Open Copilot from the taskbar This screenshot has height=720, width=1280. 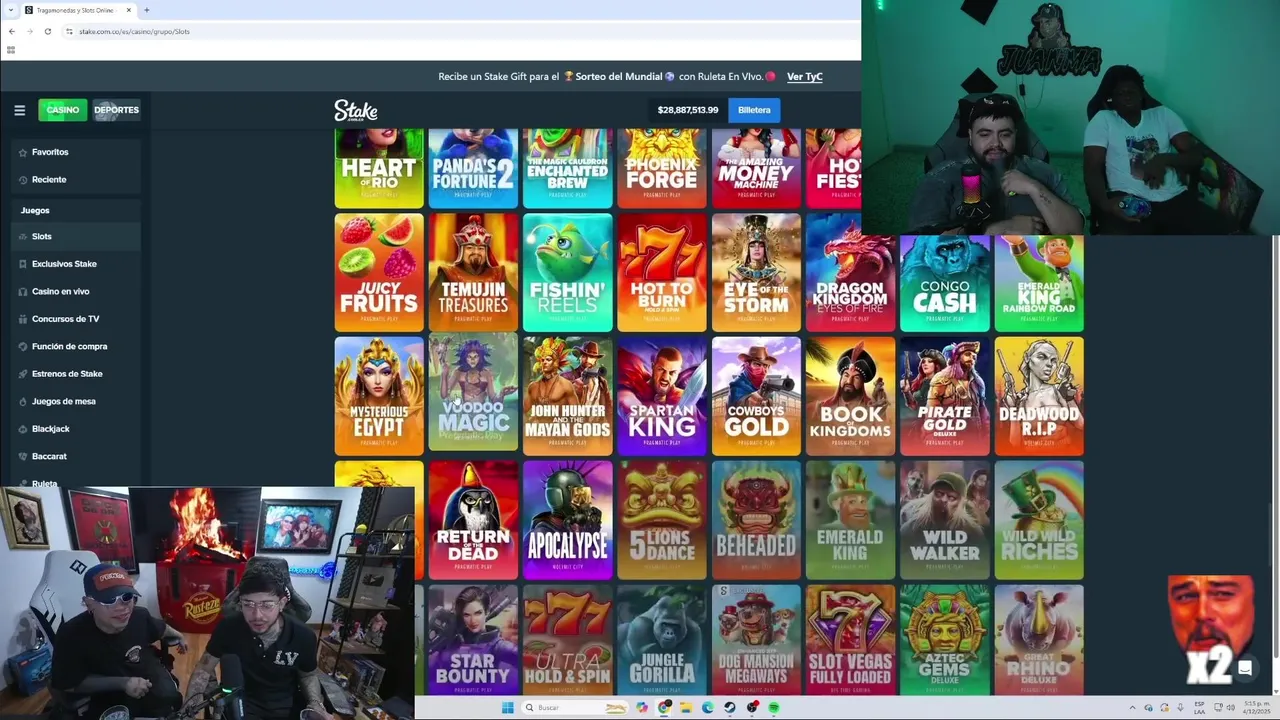[x=642, y=708]
